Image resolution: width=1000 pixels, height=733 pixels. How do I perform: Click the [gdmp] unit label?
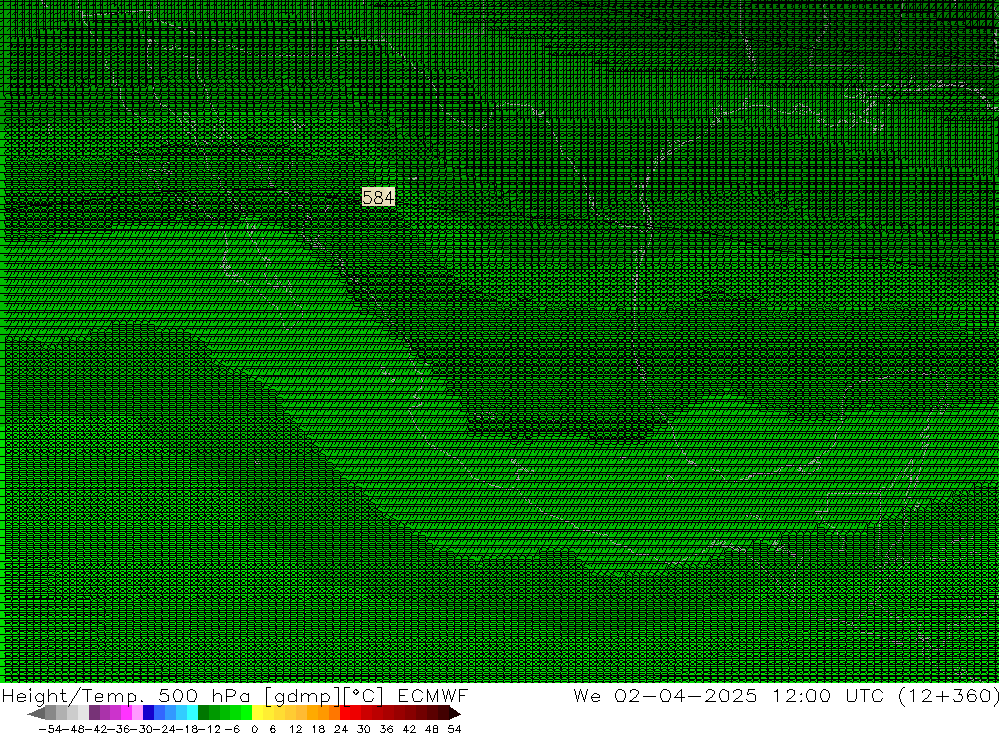pyautogui.click(x=303, y=696)
